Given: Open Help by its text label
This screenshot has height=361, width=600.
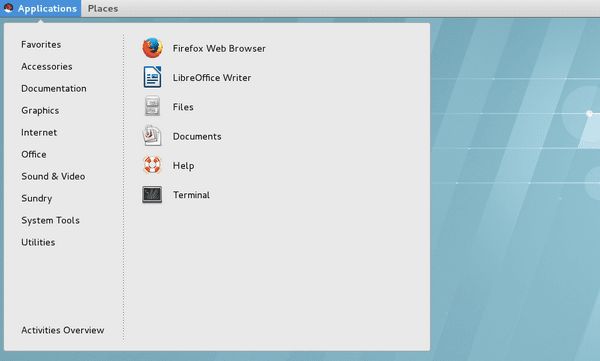Looking at the screenshot, I should pyautogui.click(x=183, y=166).
